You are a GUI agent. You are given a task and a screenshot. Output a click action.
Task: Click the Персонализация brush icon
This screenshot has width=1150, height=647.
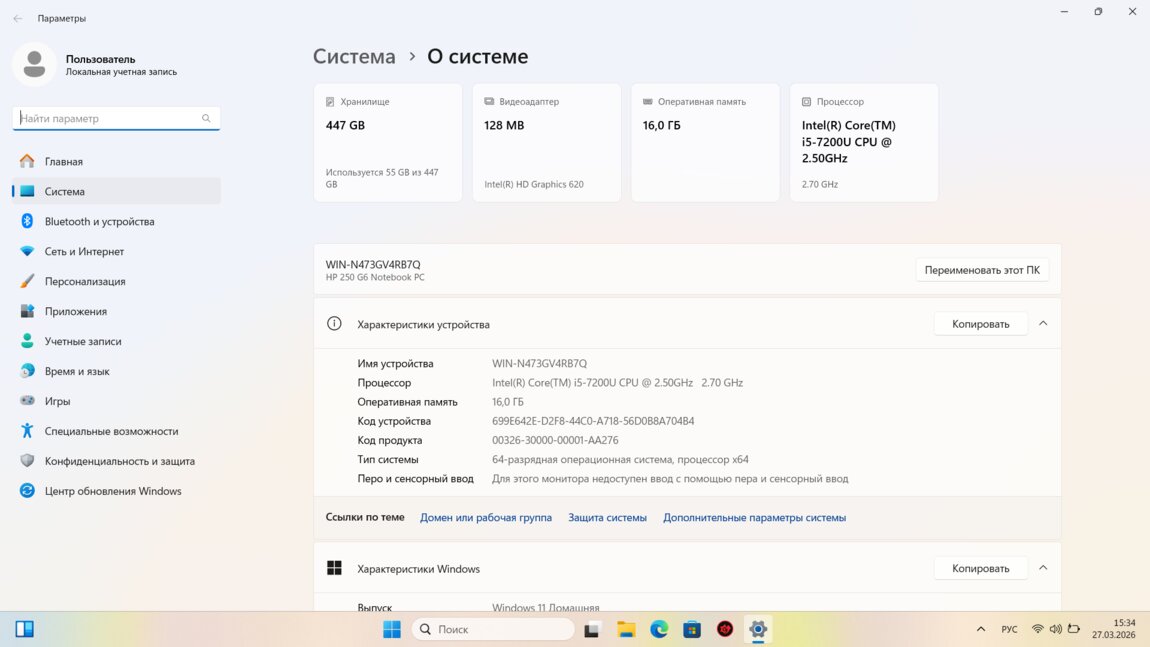[x=27, y=281]
